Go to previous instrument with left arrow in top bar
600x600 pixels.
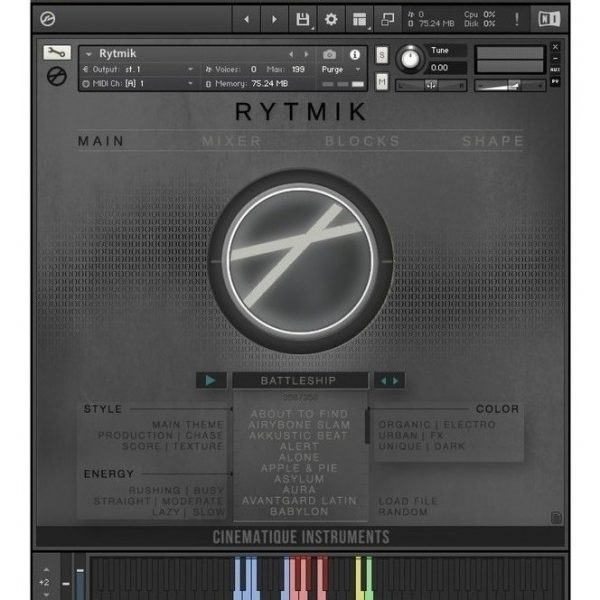[246, 19]
